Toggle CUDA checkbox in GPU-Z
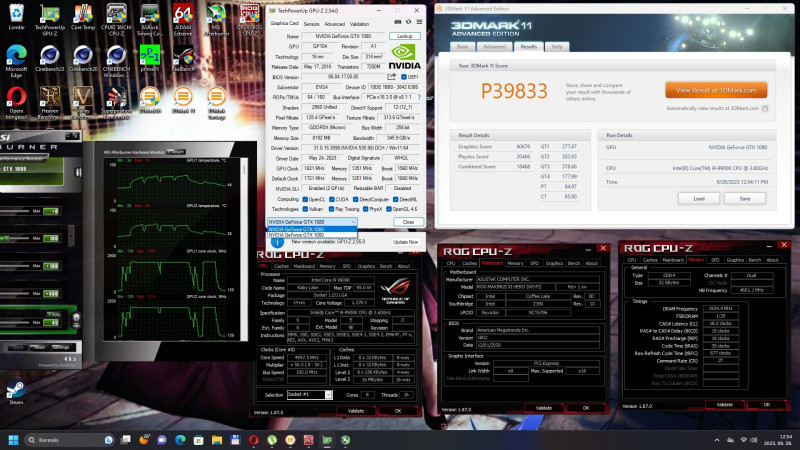Screen dimensions: 800x450 click(x=332, y=199)
